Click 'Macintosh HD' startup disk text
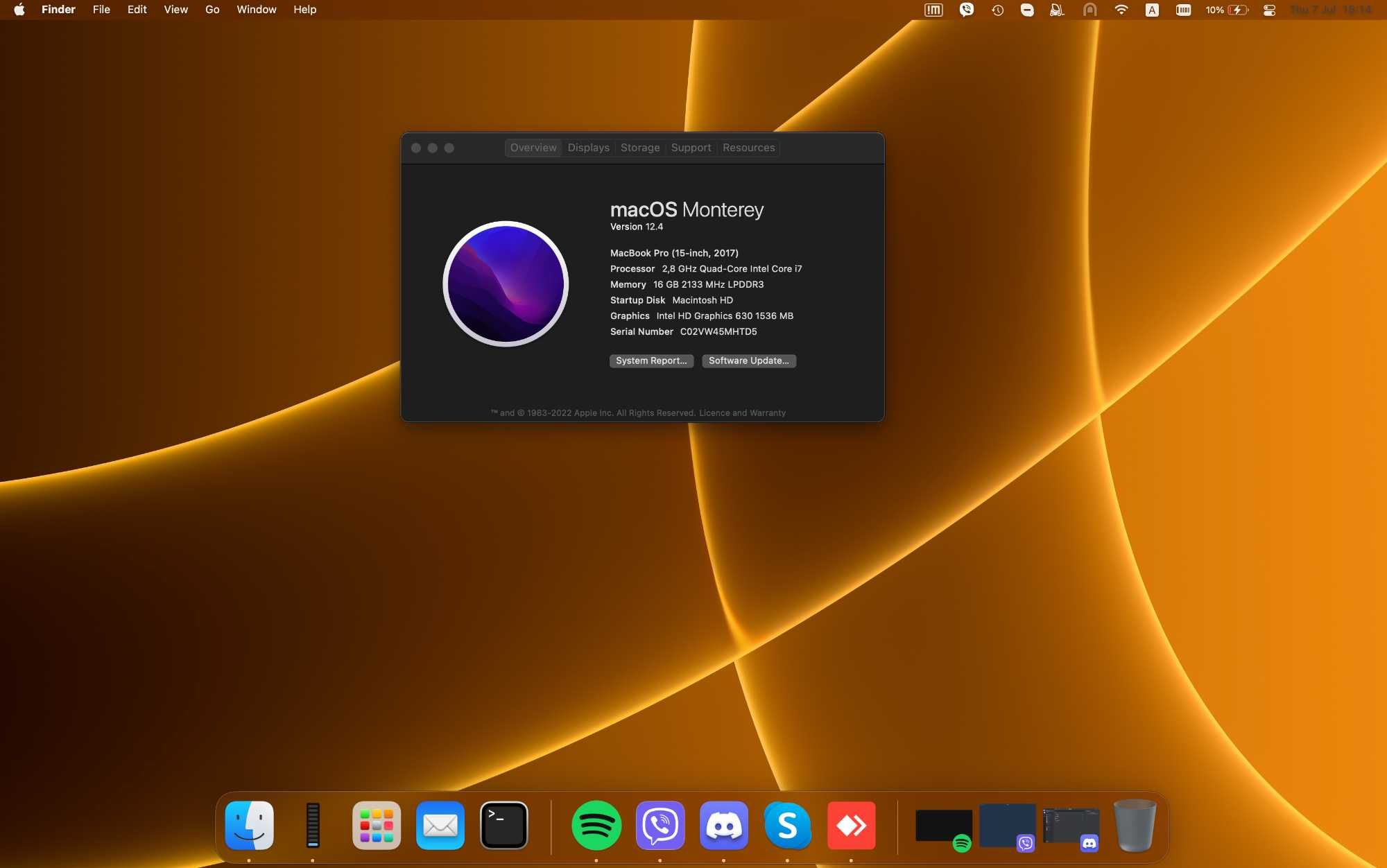1387x868 pixels. (703, 300)
